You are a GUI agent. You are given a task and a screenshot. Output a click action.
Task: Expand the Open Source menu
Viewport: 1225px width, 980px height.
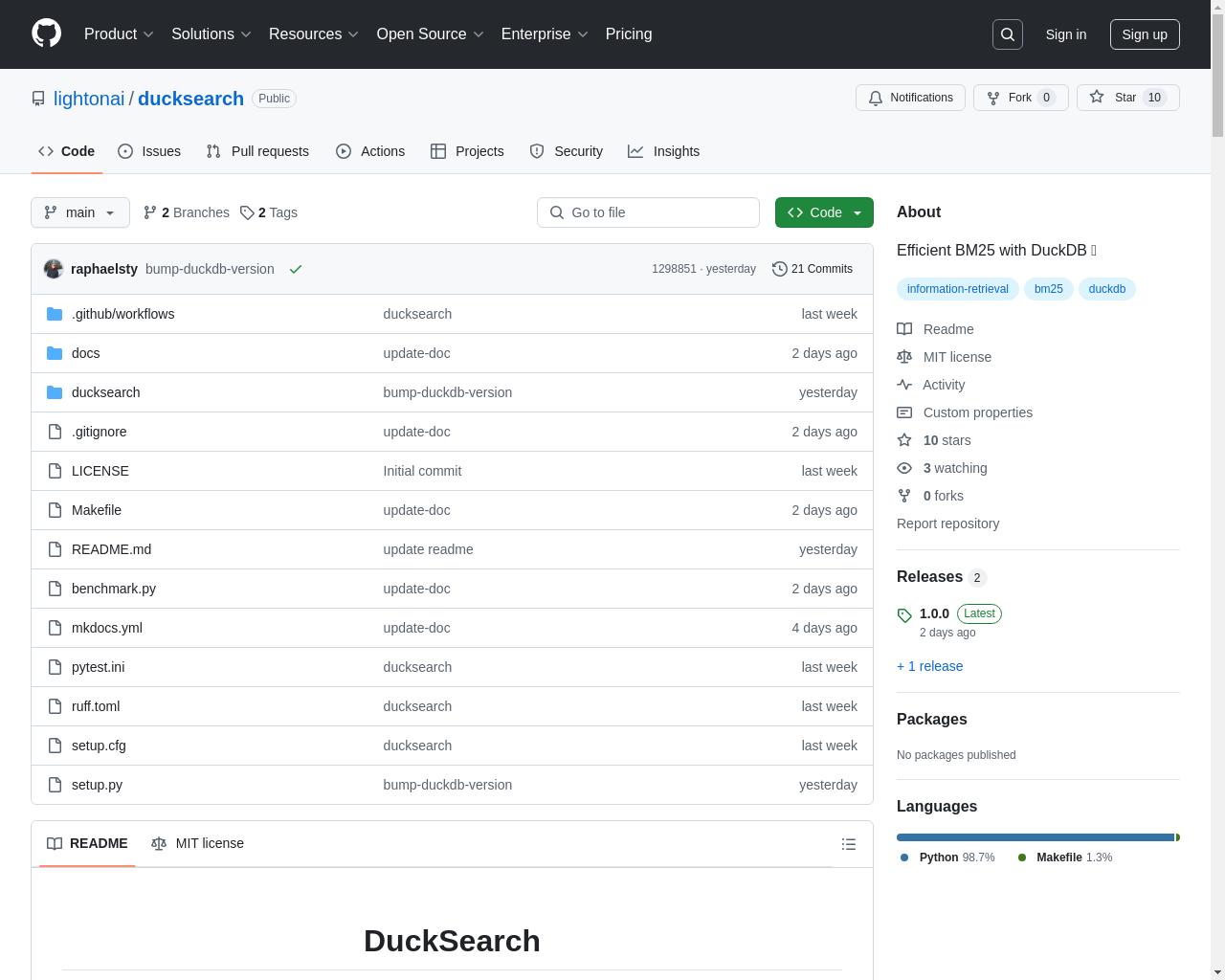point(430,33)
